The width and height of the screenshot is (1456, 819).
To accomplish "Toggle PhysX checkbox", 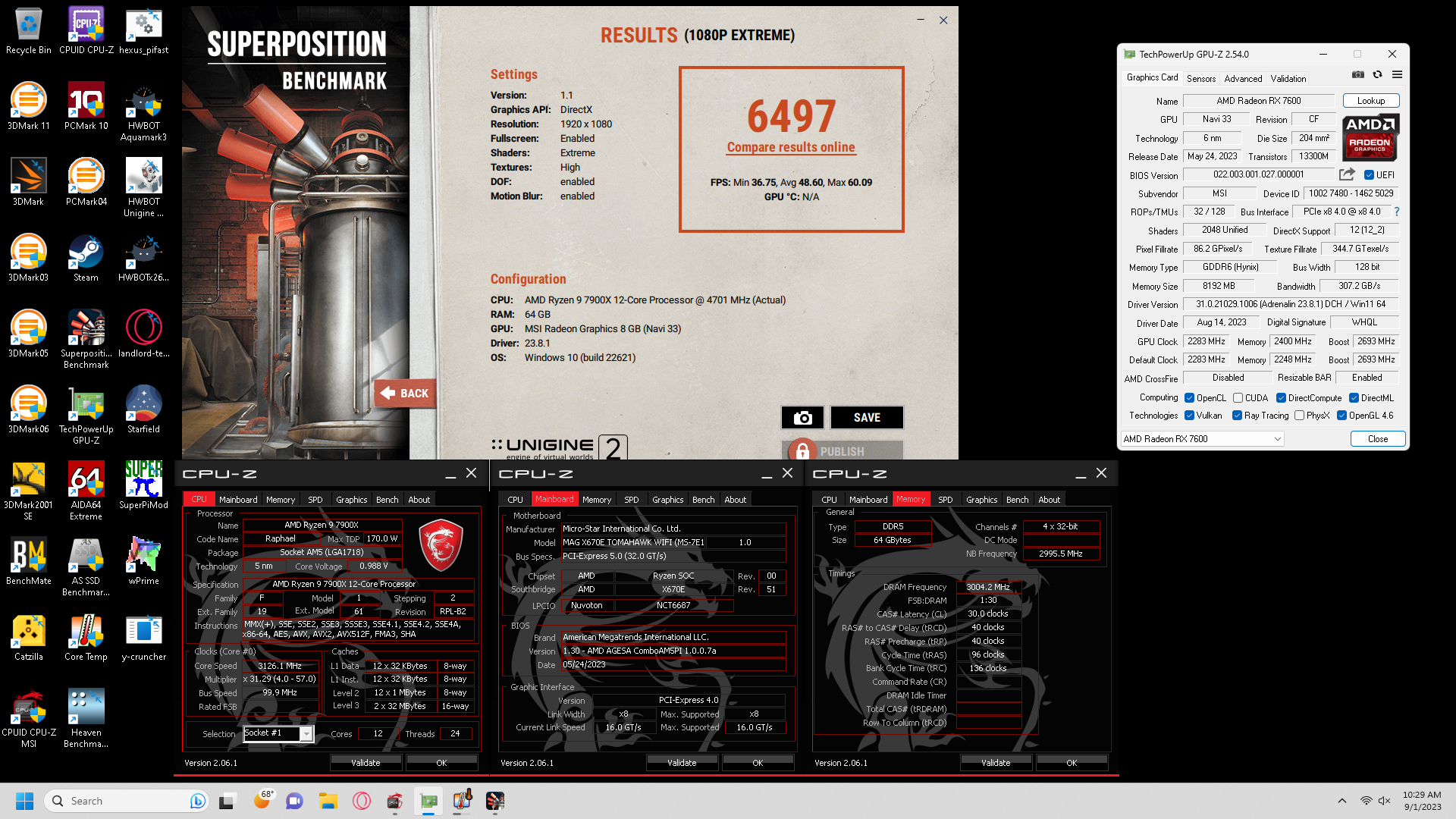I will coord(1299,416).
